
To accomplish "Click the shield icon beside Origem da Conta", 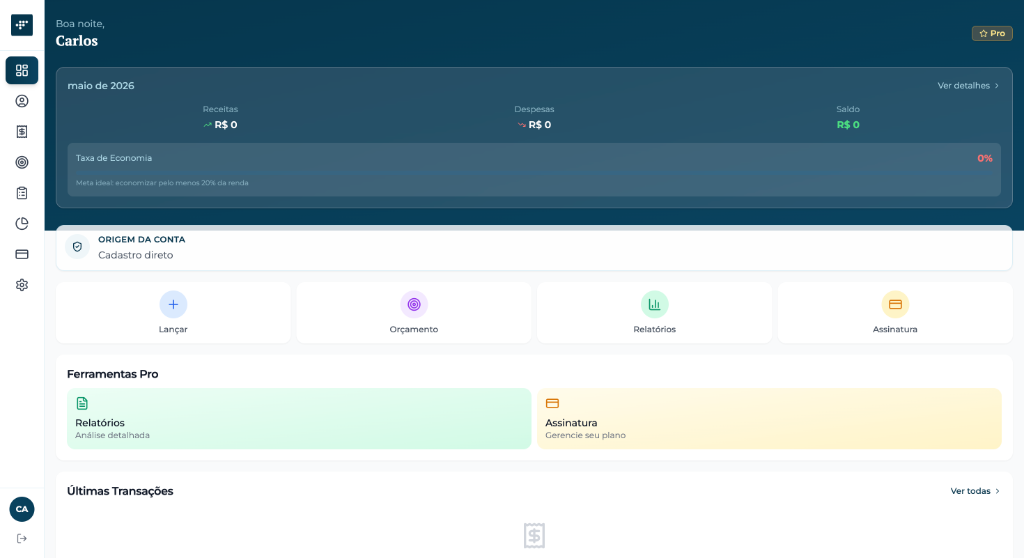I will pos(78,247).
